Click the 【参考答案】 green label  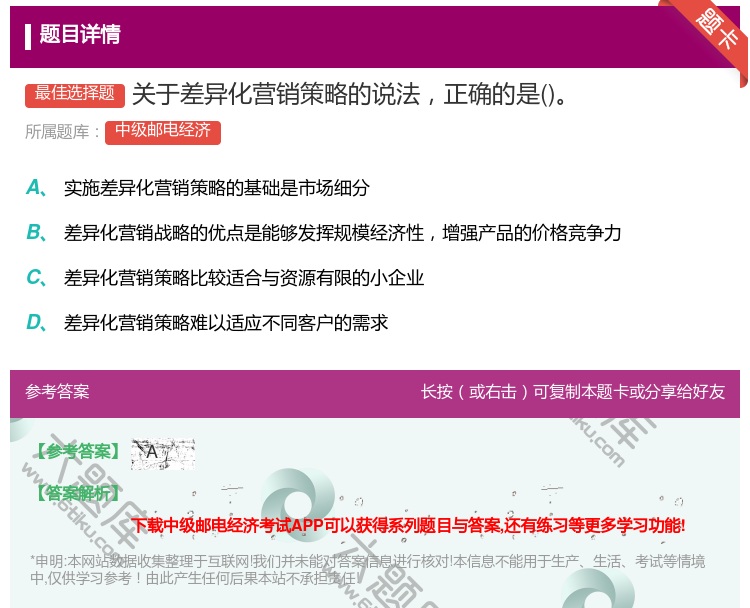click(78, 451)
